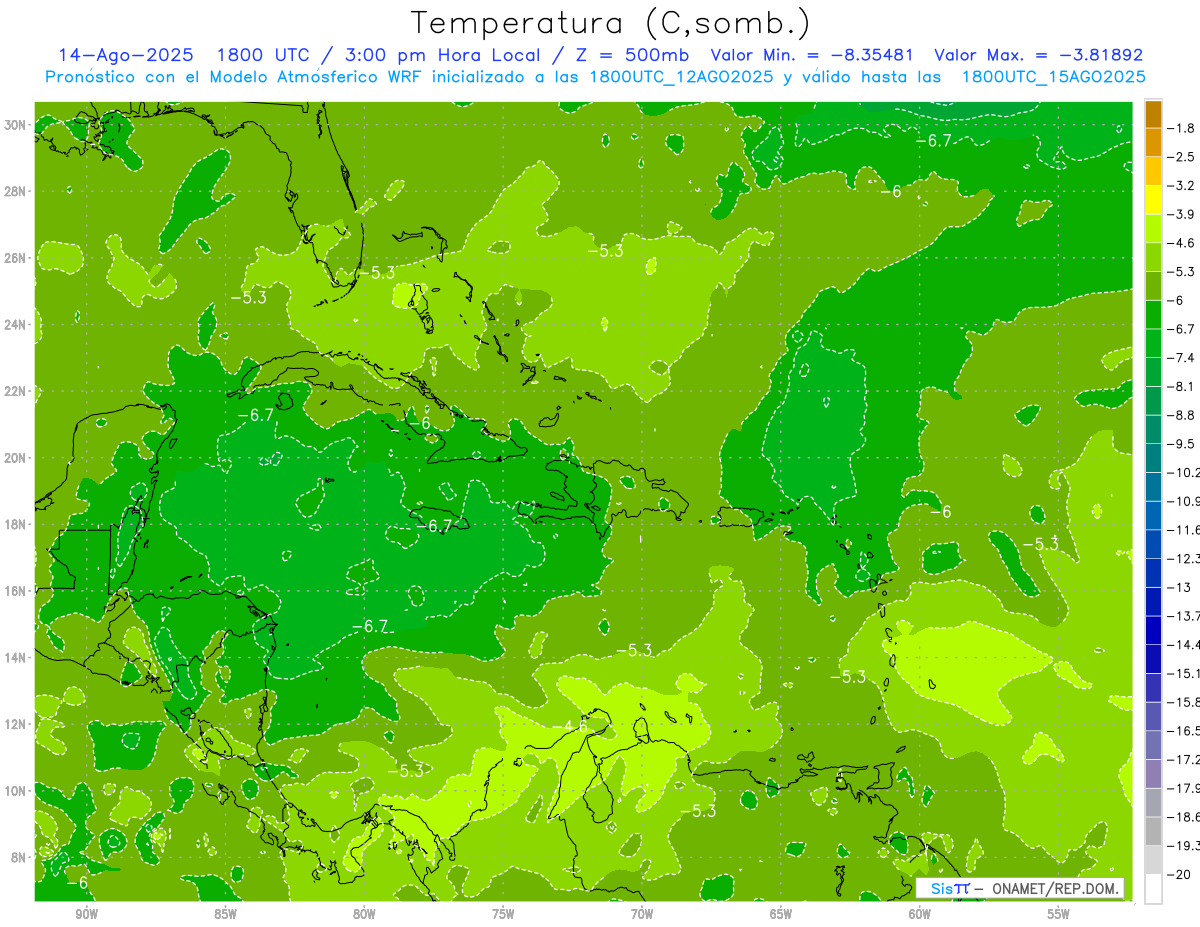This screenshot has width=1200, height=927.
Task: Click the "90W" longitude axis label
Action: pyautogui.click(x=86, y=914)
